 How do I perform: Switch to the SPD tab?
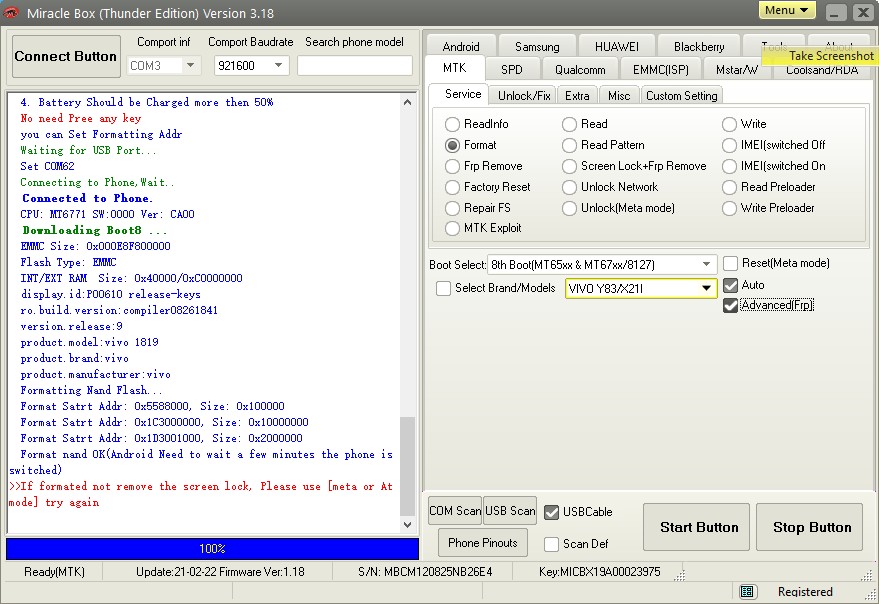(512, 70)
